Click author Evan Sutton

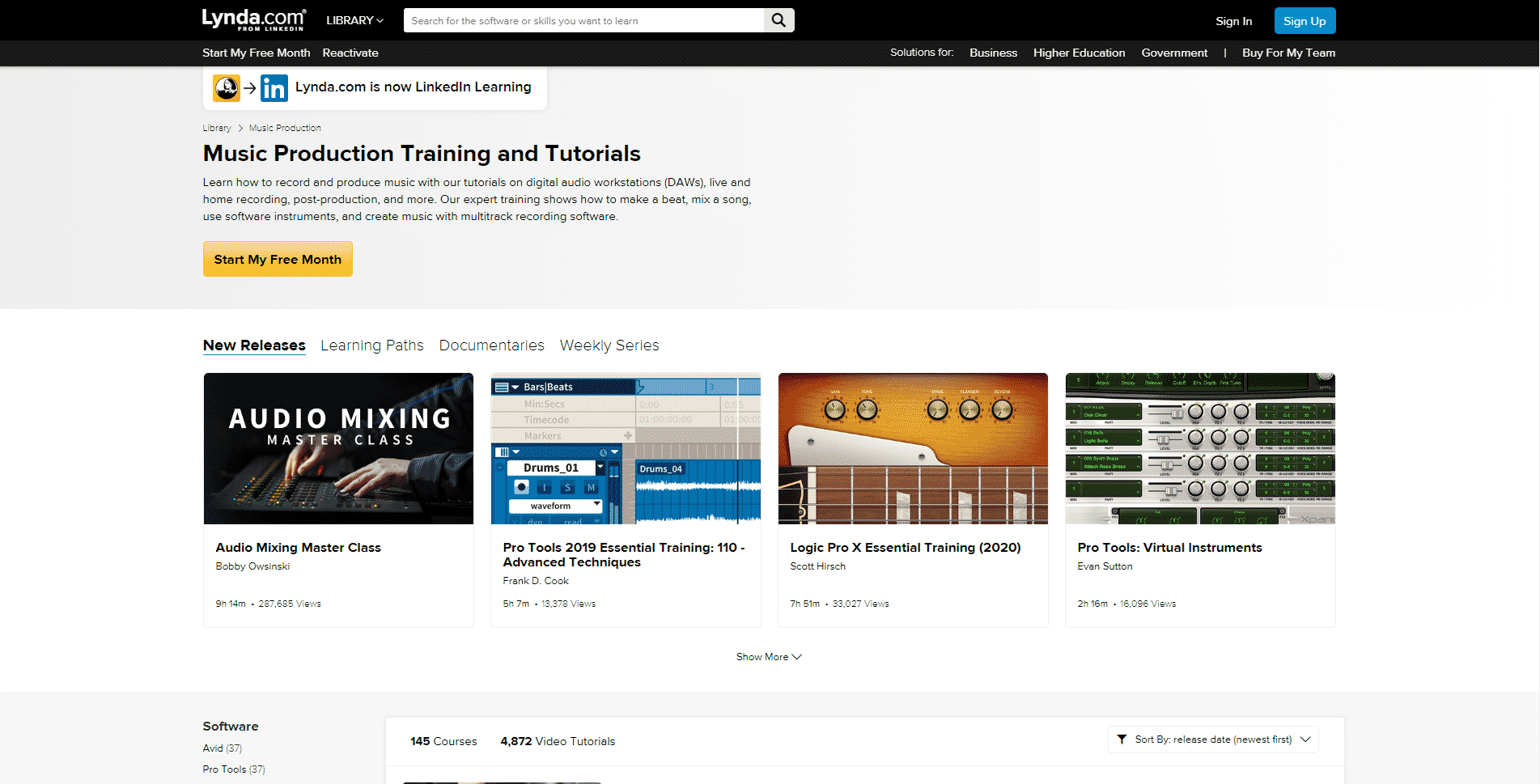click(1105, 566)
